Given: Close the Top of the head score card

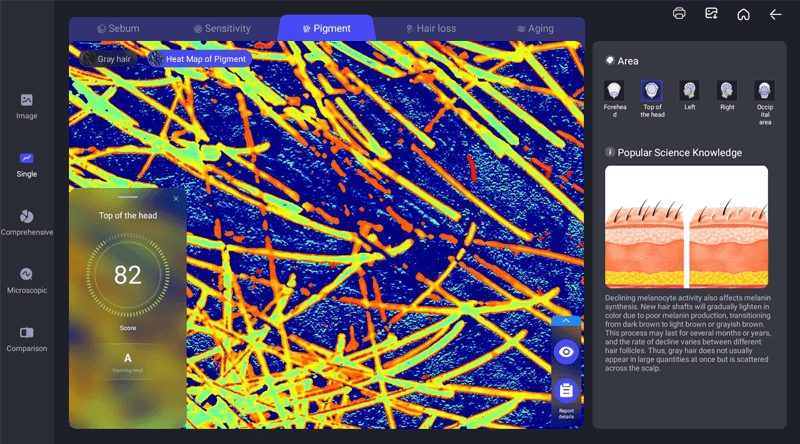Looking at the screenshot, I should pos(176,199).
